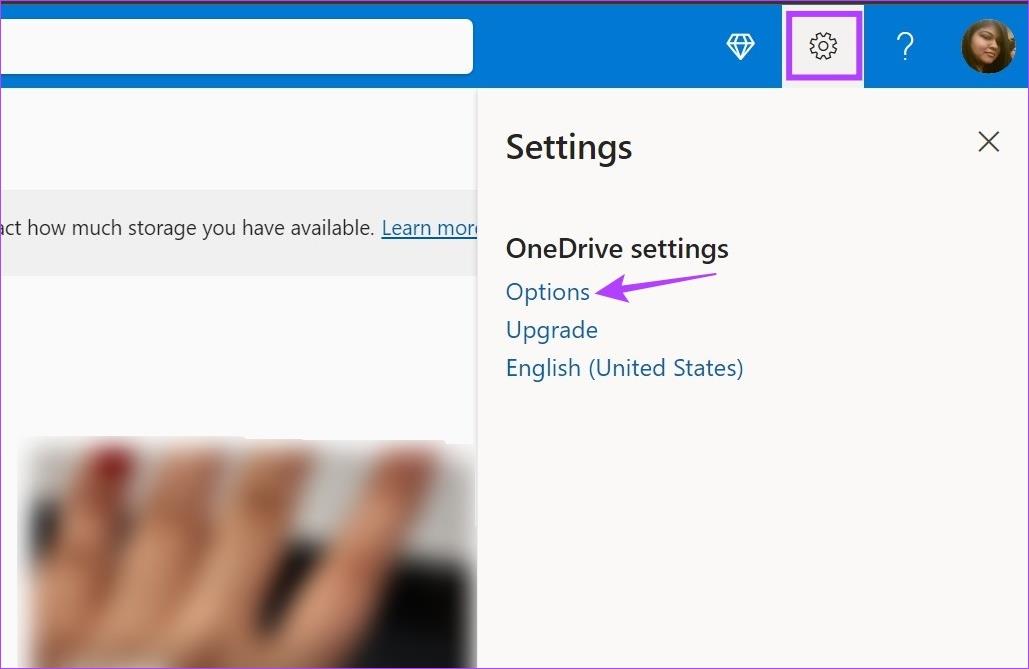Click the premium diamond icon in the header
The image size is (1029, 669).
click(x=740, y=46)
